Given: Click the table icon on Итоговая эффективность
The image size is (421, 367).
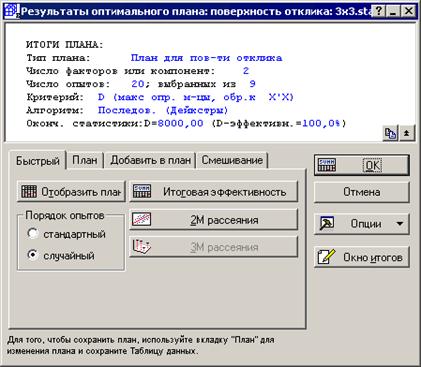Looking at the screenshot, I should [142, 192].
